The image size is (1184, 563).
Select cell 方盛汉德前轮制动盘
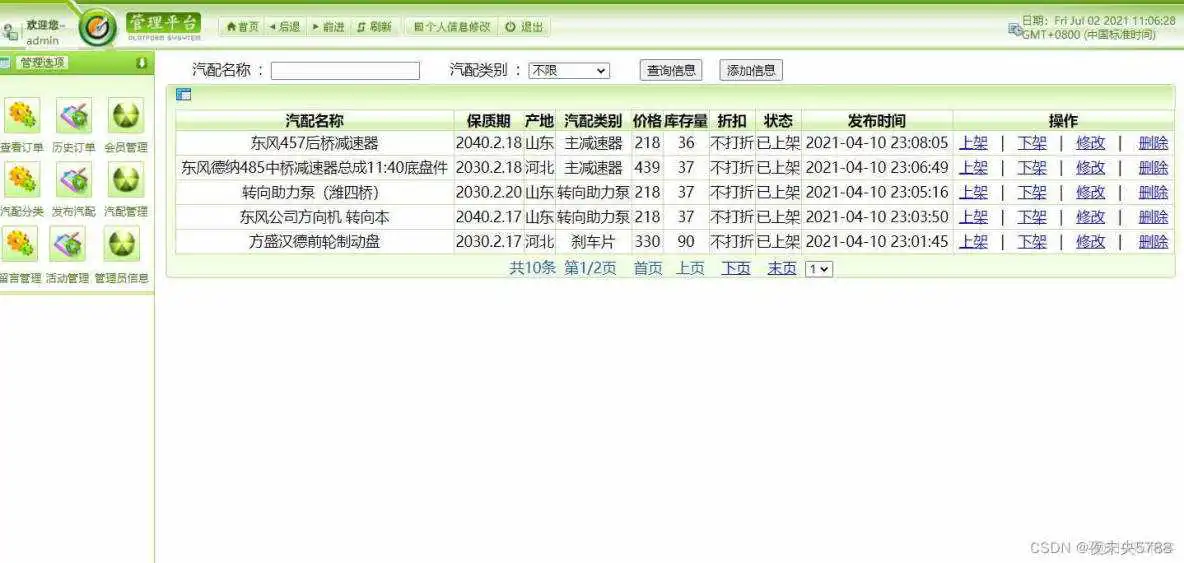click(314, 242)
